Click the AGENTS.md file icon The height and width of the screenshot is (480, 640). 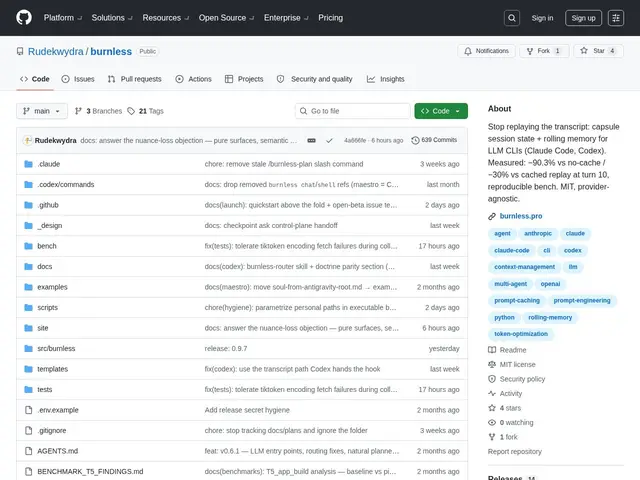coord(29,451)
